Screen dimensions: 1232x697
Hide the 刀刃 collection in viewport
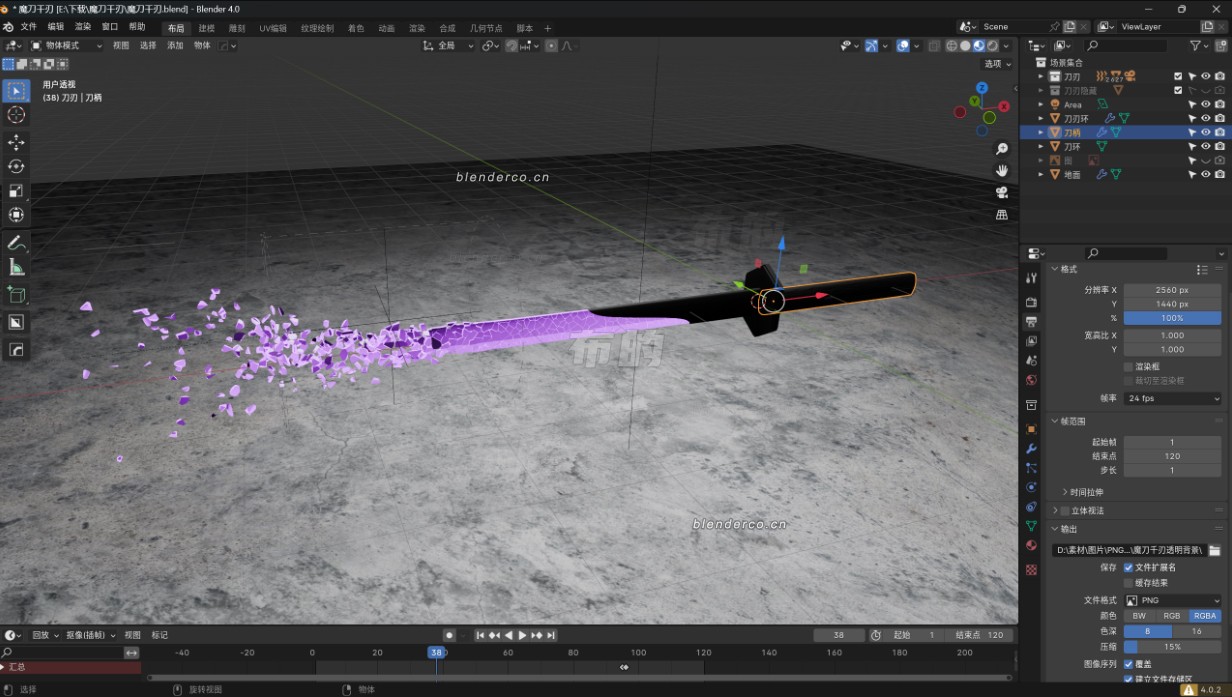click(x=1205, y=76)
